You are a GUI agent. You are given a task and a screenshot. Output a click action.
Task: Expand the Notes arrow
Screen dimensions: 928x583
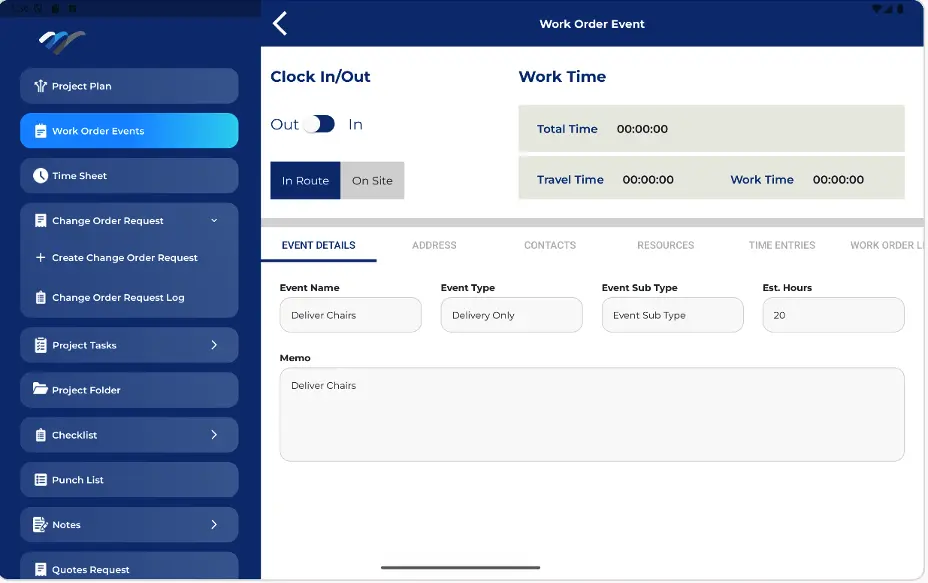click(214, 524)
